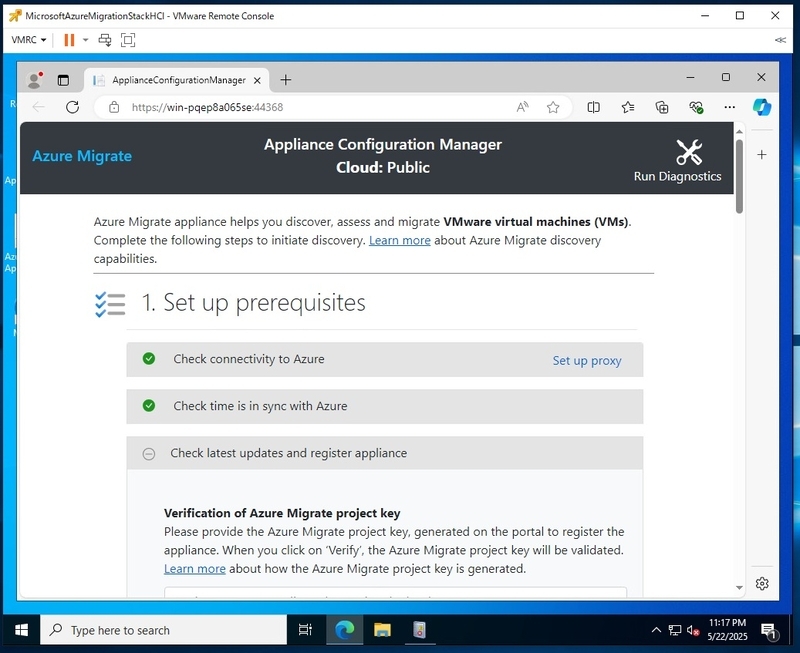Toggle Edge split screen

tap(593, 107)
